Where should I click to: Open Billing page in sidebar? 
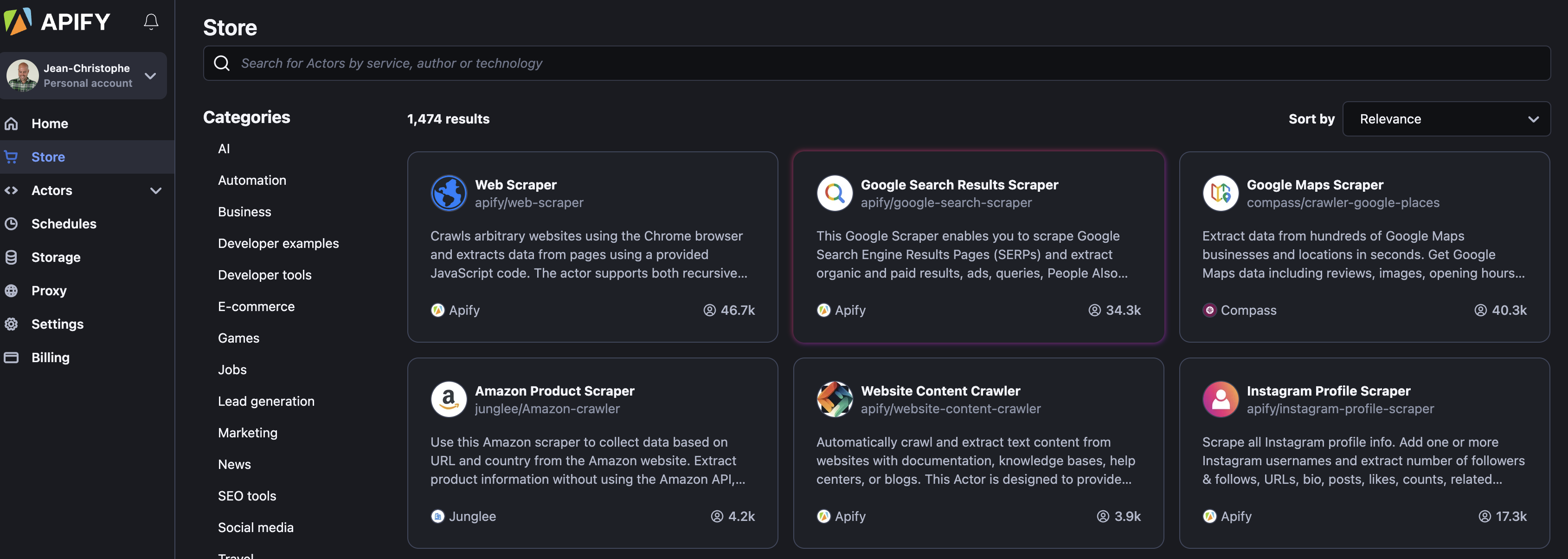click(x=50, y=357)
